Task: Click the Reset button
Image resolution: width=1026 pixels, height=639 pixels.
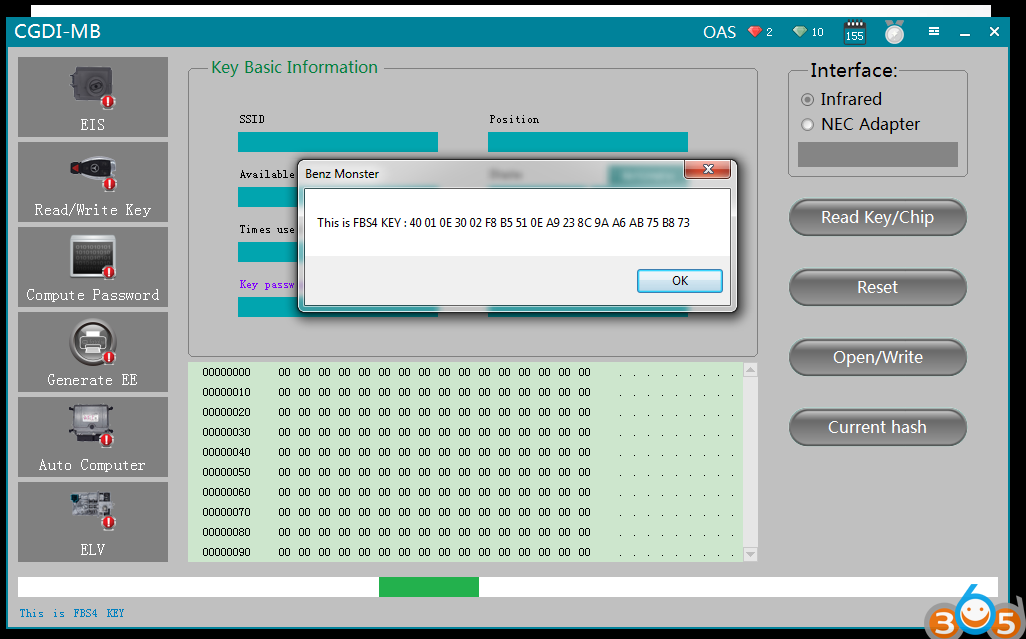Action: click(877, 287)
